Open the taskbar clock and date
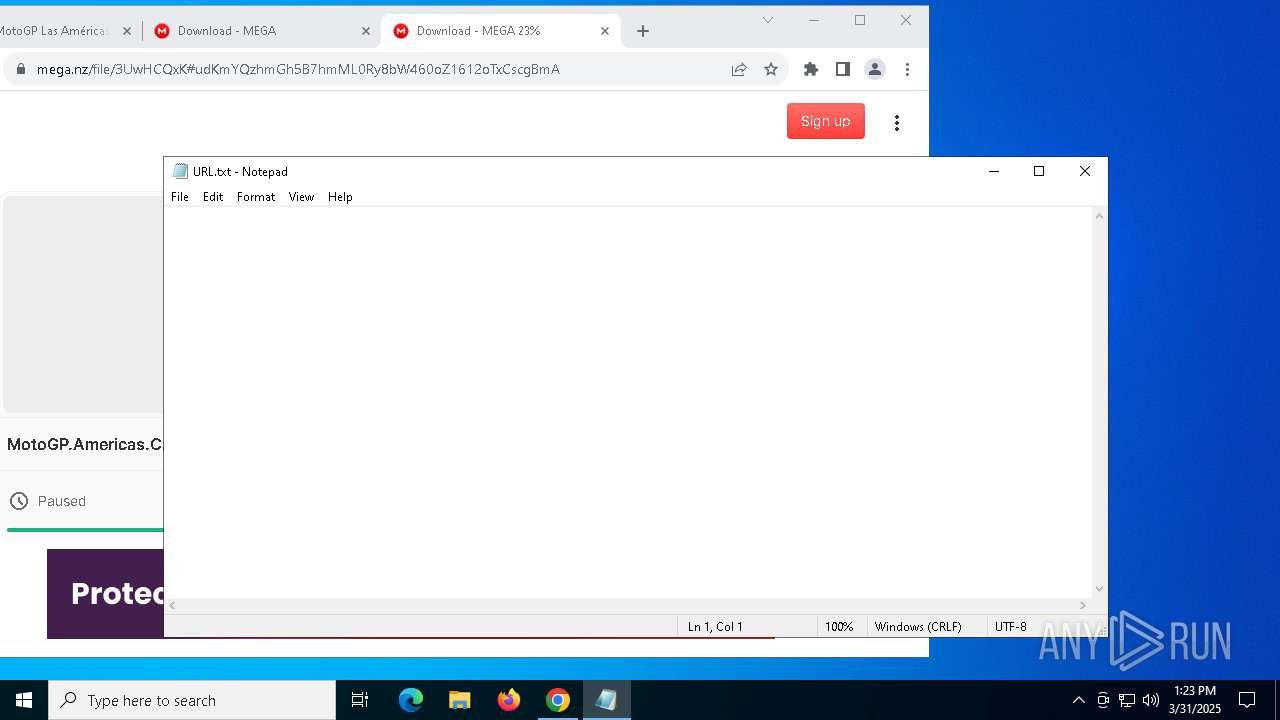Screen dimensions: 1280x720 (x=1195, y=700)
